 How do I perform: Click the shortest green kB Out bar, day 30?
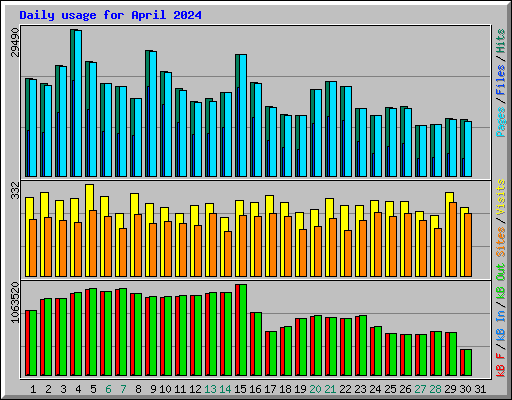pyautogui.click(x=468, y=363)
